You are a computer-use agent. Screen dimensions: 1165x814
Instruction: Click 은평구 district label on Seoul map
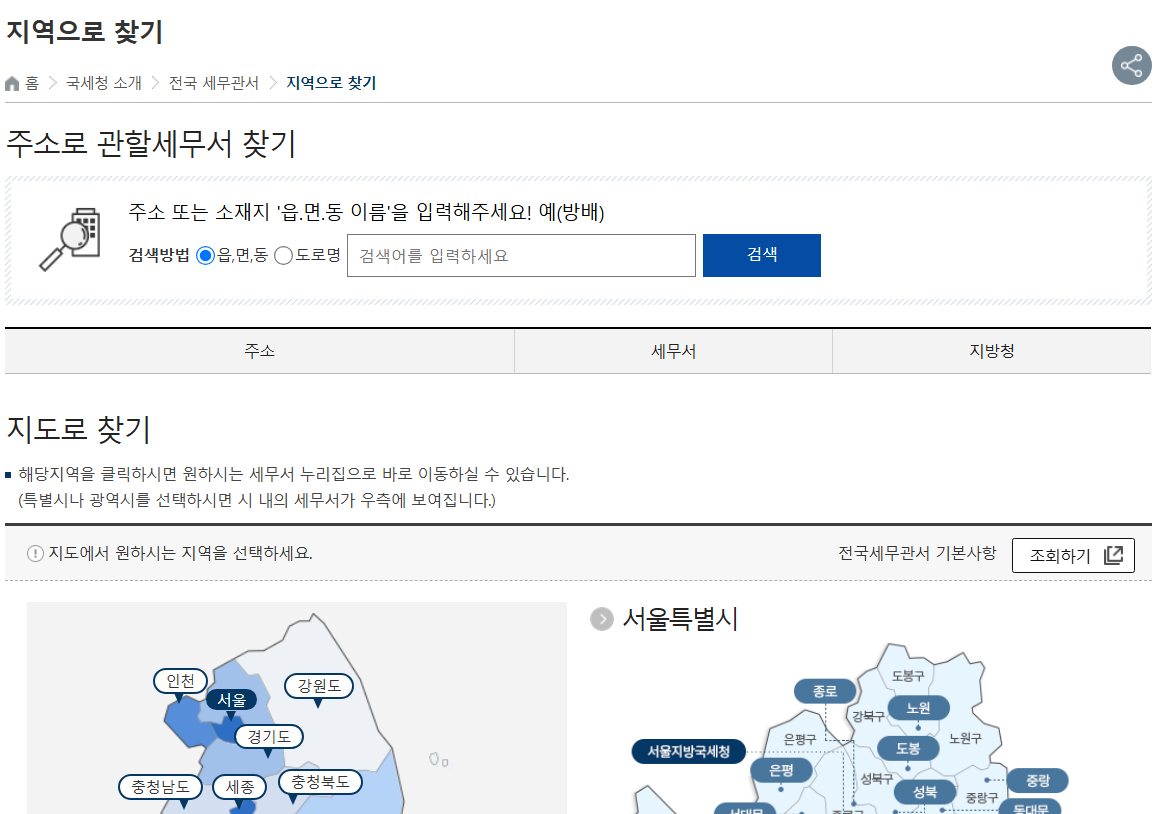(x=799, y=739)
